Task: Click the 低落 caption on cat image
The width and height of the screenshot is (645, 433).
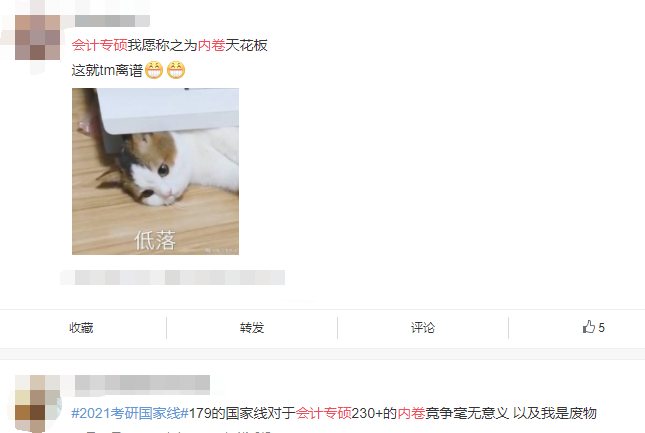Action: tap(155, 241)
